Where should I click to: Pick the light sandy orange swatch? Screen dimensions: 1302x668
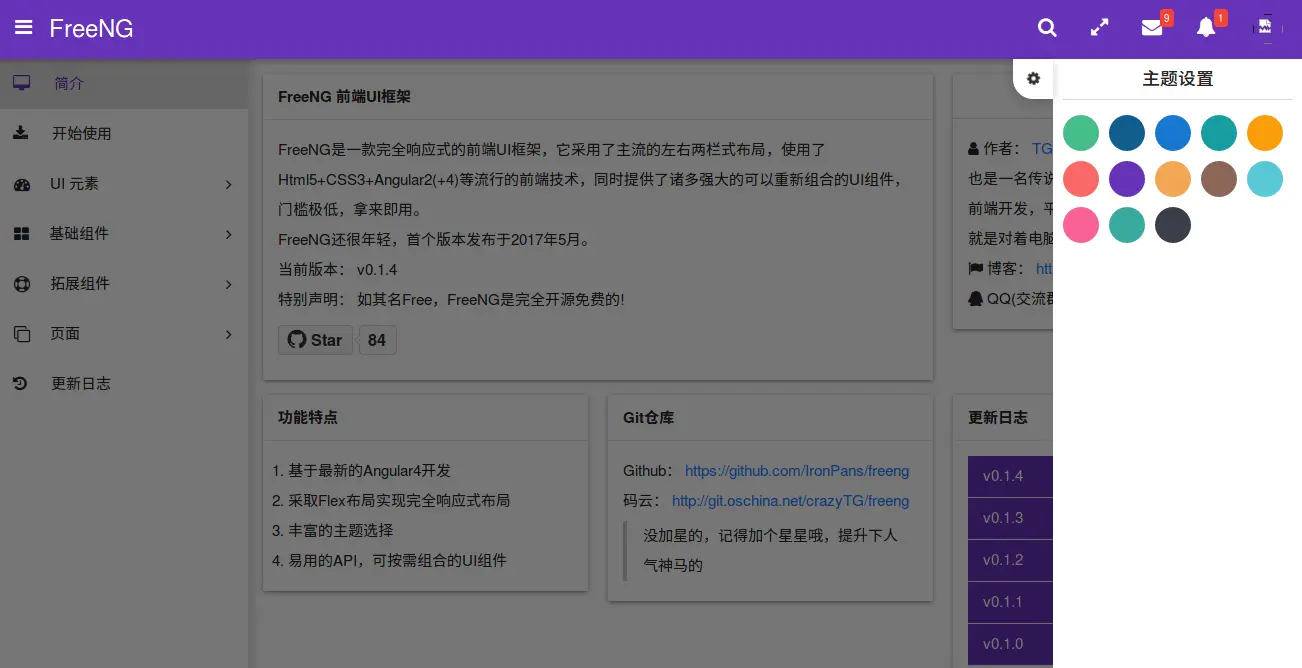tap(1173, 179)
